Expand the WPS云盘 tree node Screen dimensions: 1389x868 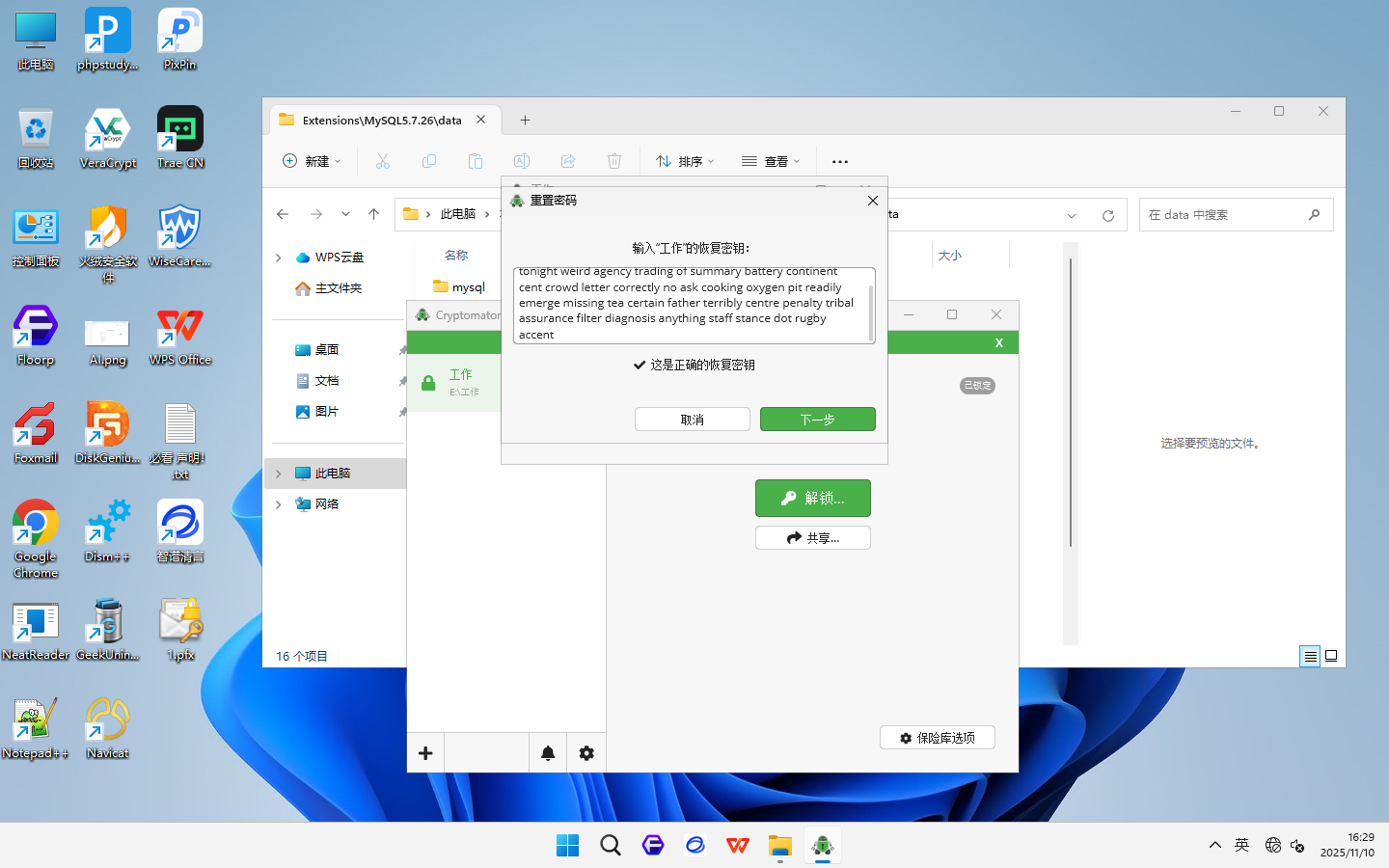(279, 258)
